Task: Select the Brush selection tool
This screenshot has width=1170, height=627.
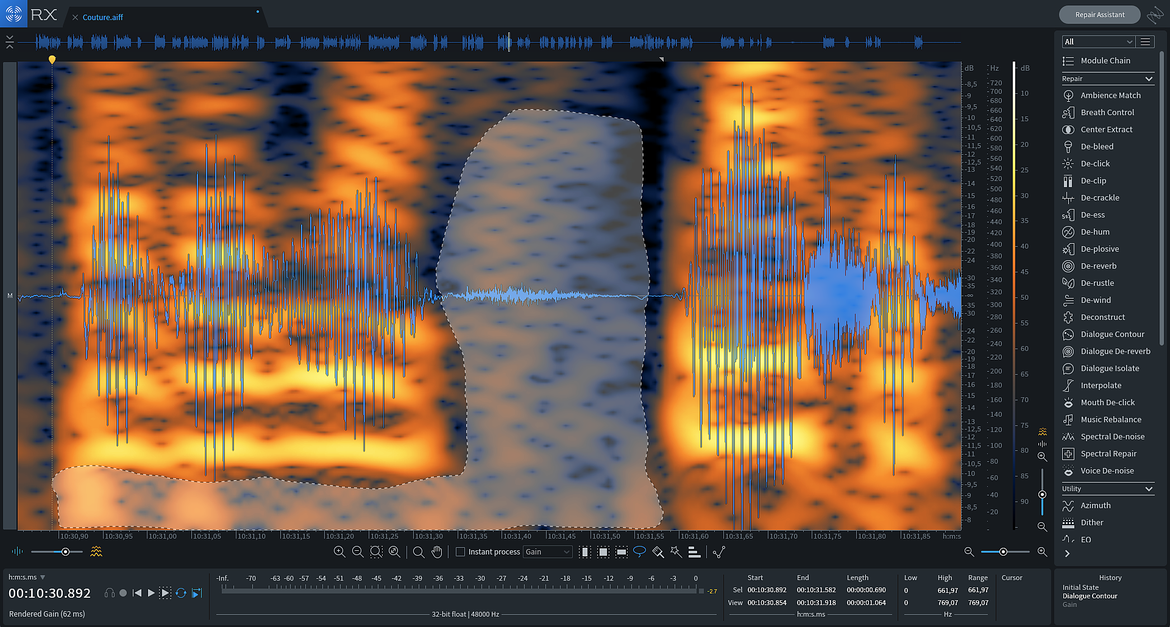Action: point(658,552)
